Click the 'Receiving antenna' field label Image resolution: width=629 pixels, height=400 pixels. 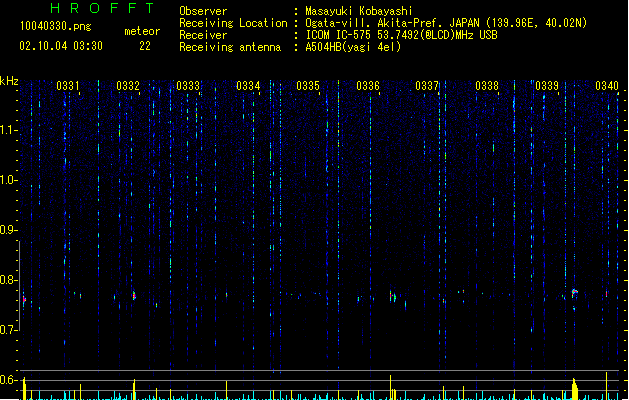tap(230, 47)
